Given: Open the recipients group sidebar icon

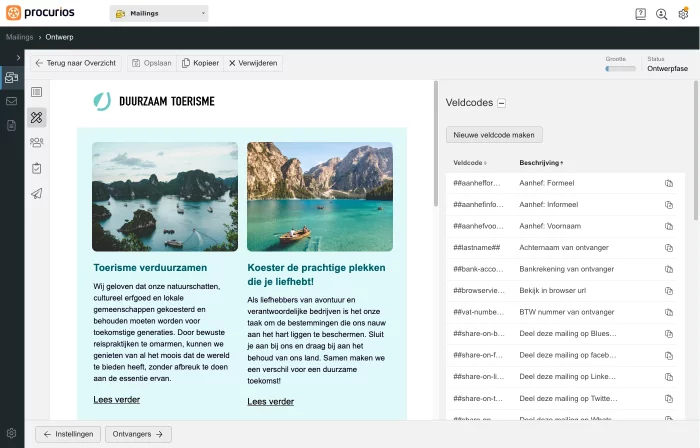Looking at the screenshot, I should coord(37,142).
